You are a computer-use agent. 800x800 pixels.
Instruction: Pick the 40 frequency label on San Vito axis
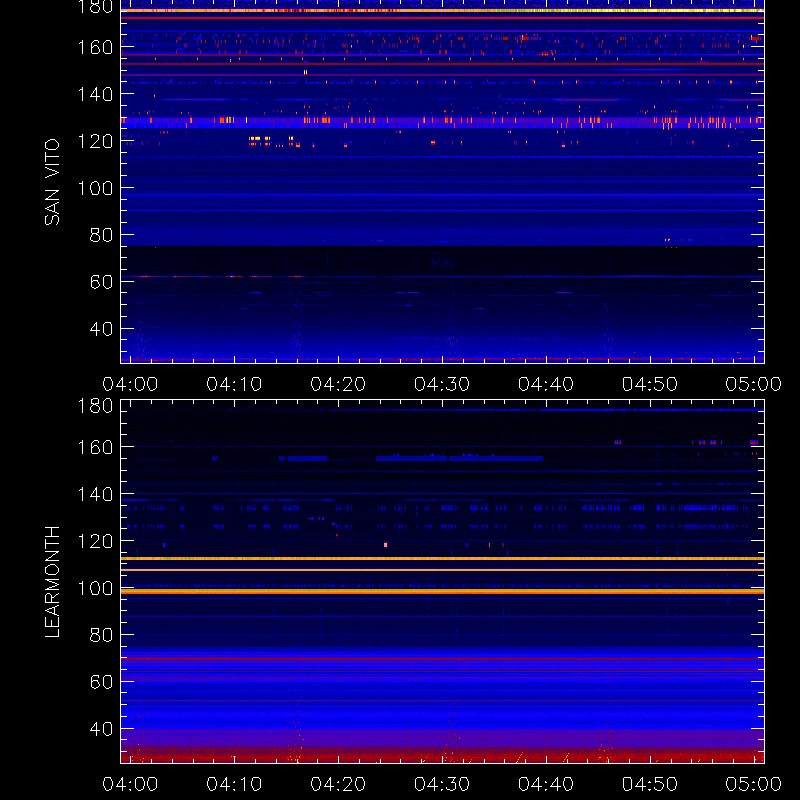(x=101, y=329)
